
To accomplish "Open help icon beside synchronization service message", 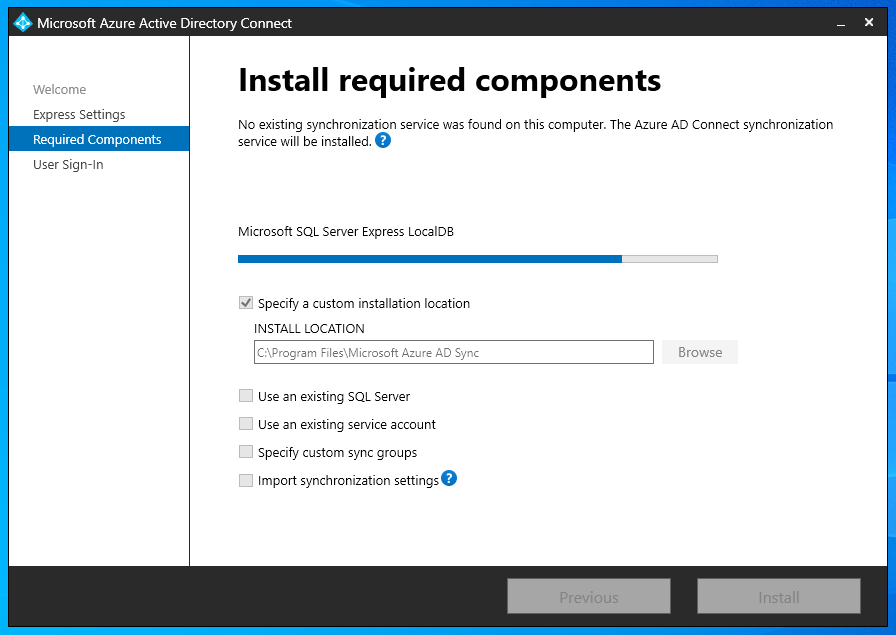I will point(383,141).
